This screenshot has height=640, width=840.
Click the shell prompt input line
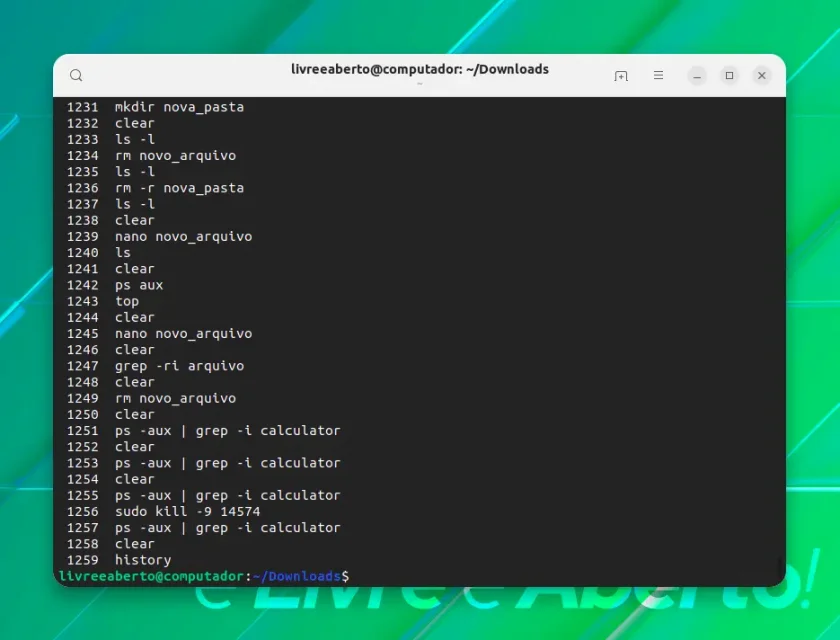pos(419,576)
